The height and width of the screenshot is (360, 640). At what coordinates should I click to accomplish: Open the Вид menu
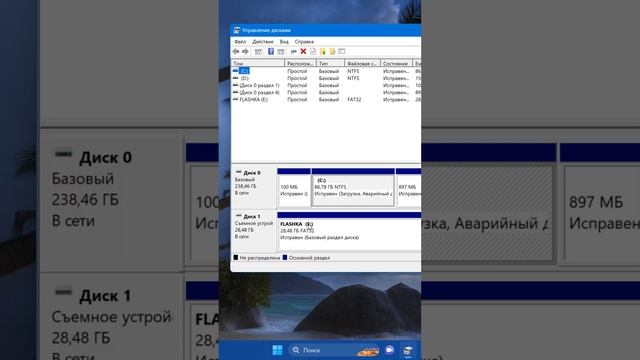[284, 42]
